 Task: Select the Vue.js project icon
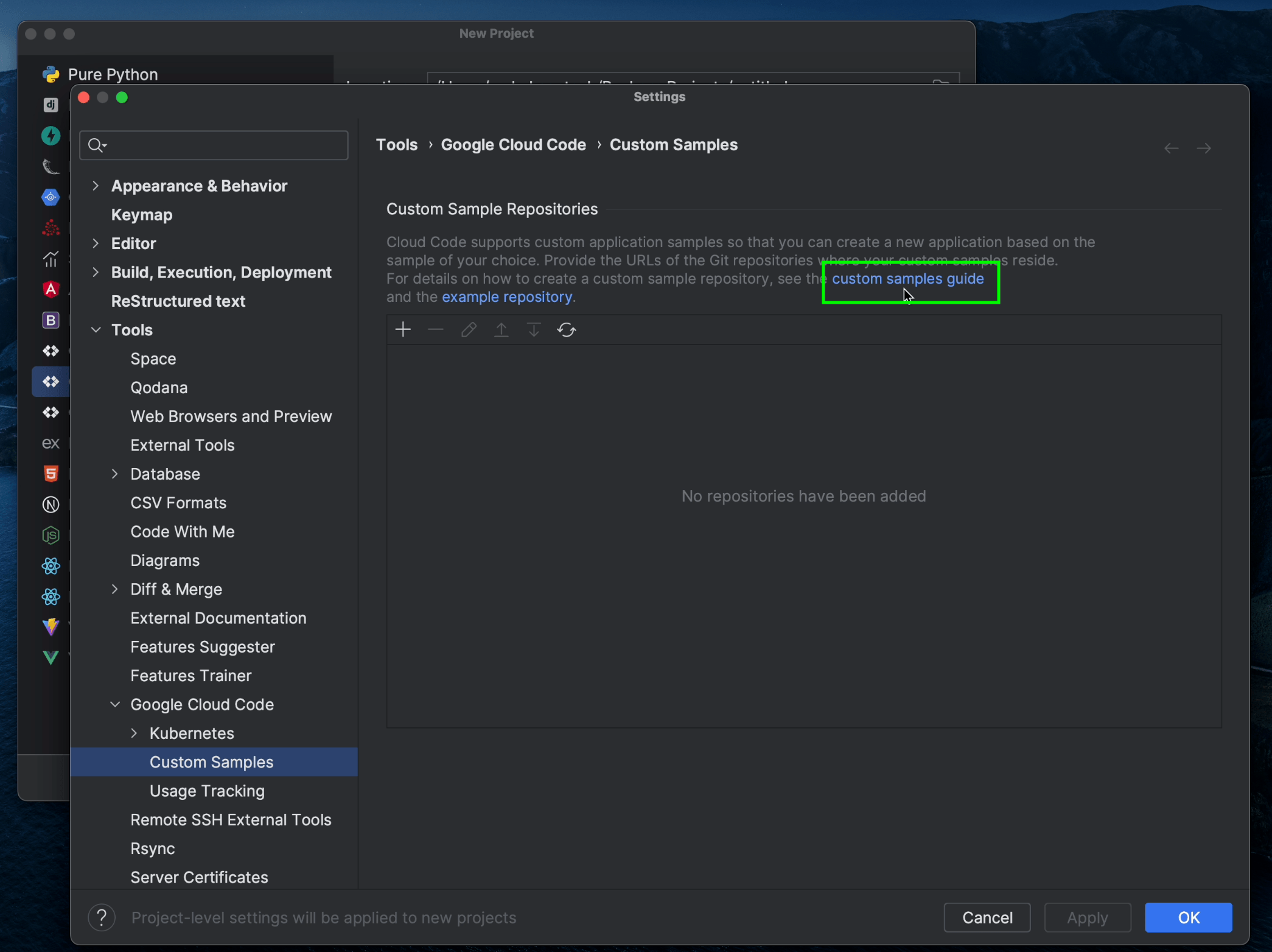[51, 657]
